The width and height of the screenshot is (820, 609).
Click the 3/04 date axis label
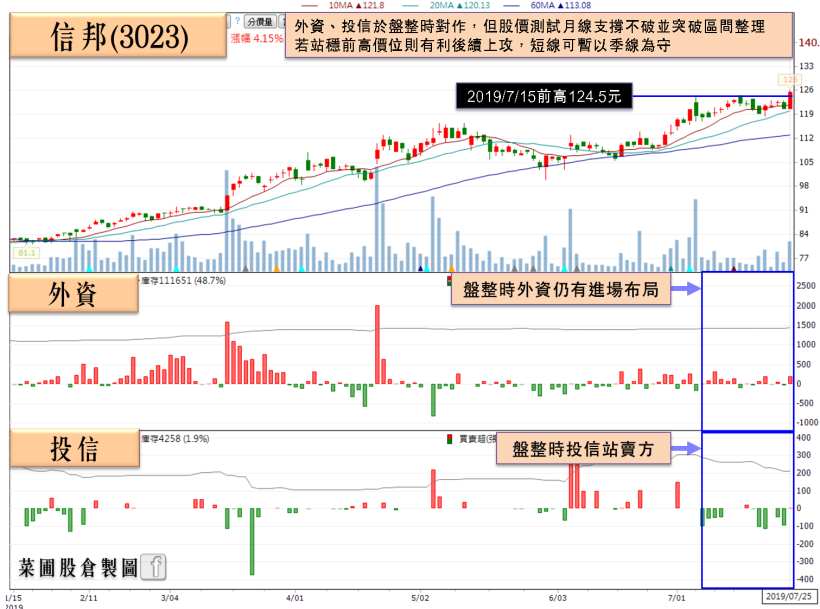[x=169, y=597]
